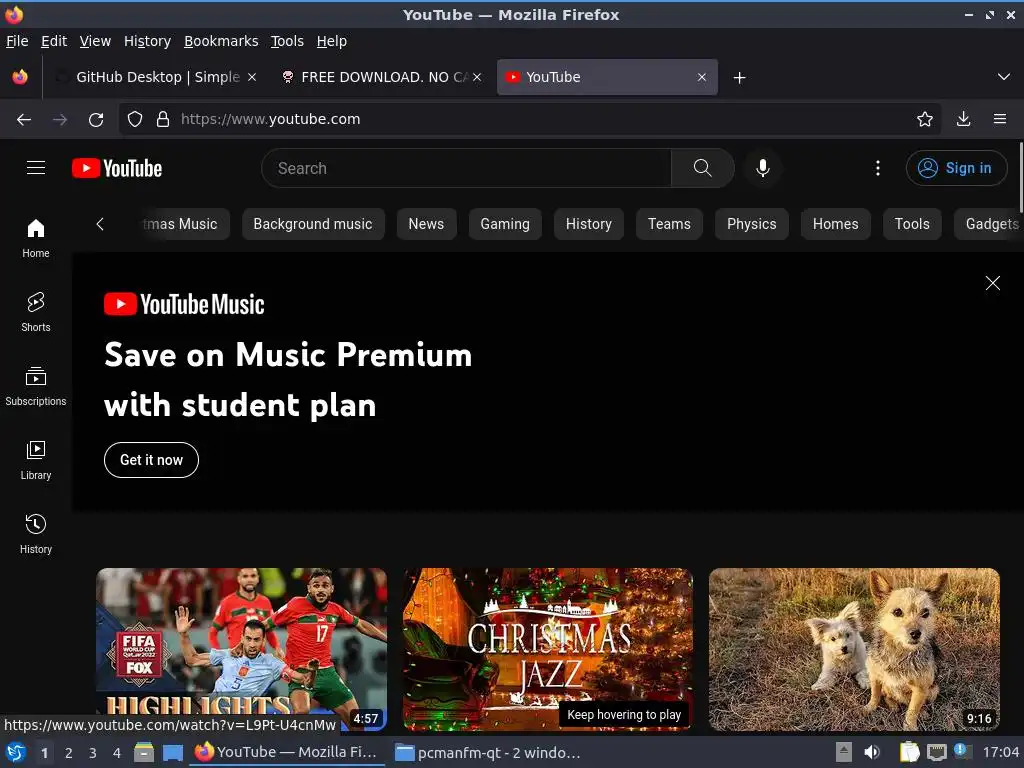Screen dimensions: 1024x768
Task: Click file manager launcher in taskbar
Action: coord(144,752)
